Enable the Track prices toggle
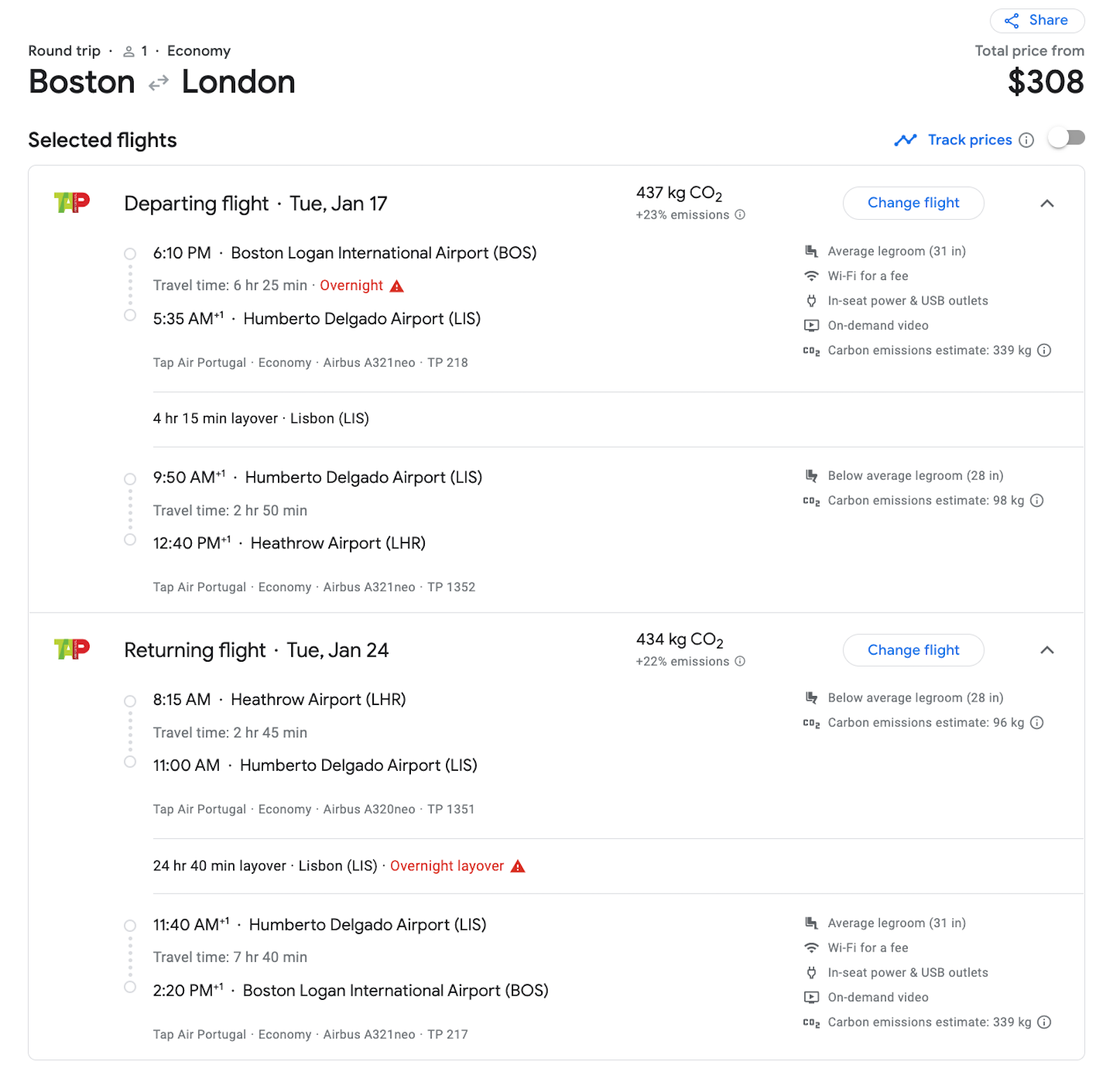The height and width of the screenshot is (1072, 1120). point(1065,138)
